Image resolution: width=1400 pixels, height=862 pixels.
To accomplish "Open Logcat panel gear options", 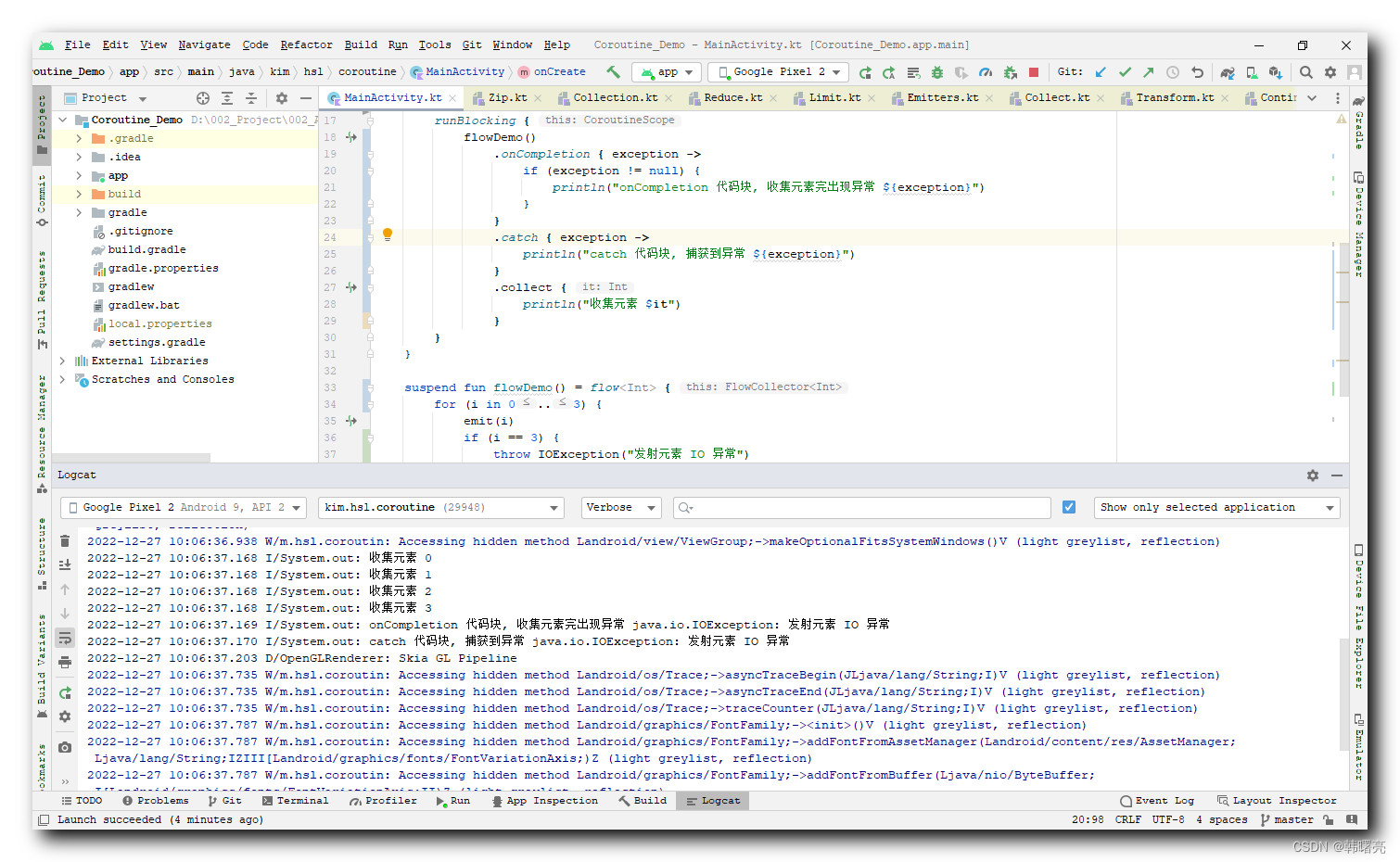I will coord(1313,475).
